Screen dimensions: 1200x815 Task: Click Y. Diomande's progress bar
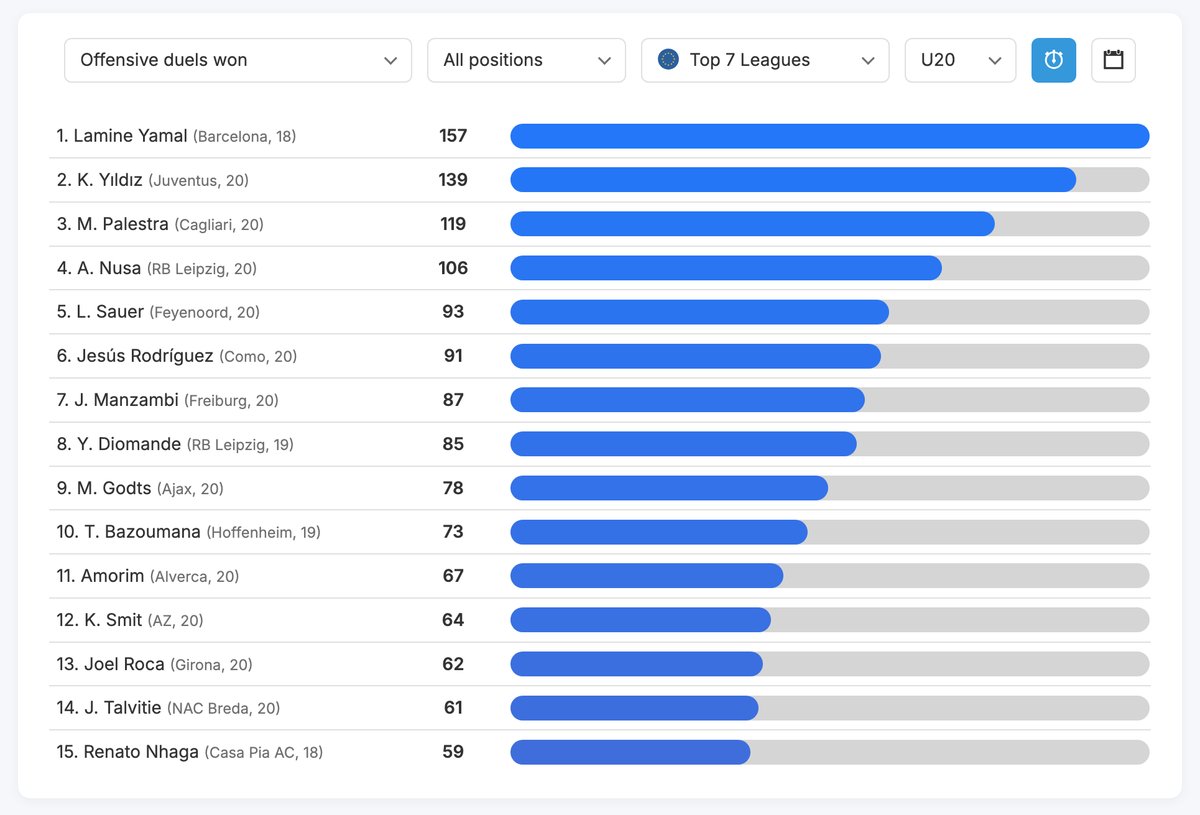tap(683, 444)
